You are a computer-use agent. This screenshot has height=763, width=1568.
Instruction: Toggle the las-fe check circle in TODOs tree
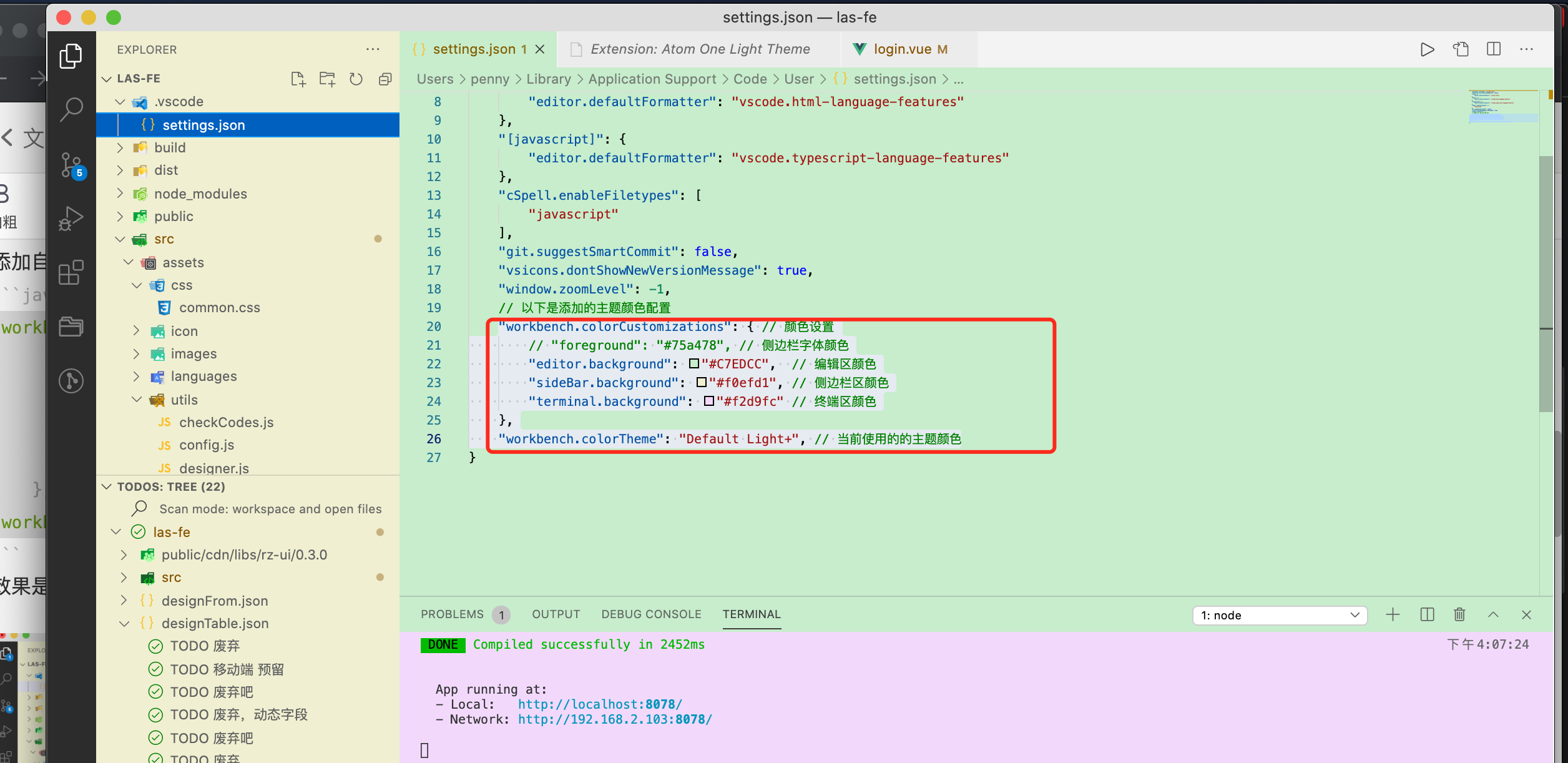click(139, 532)
